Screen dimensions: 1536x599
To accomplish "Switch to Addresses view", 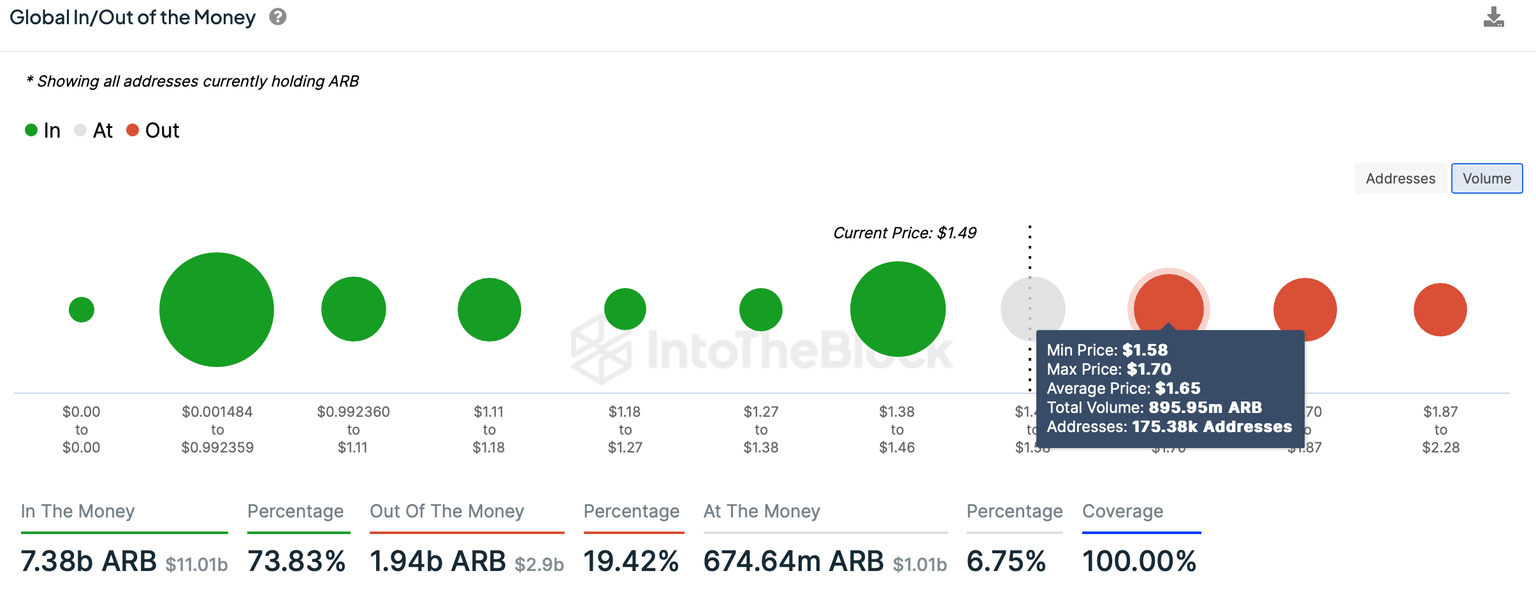I will (1400, 178).
